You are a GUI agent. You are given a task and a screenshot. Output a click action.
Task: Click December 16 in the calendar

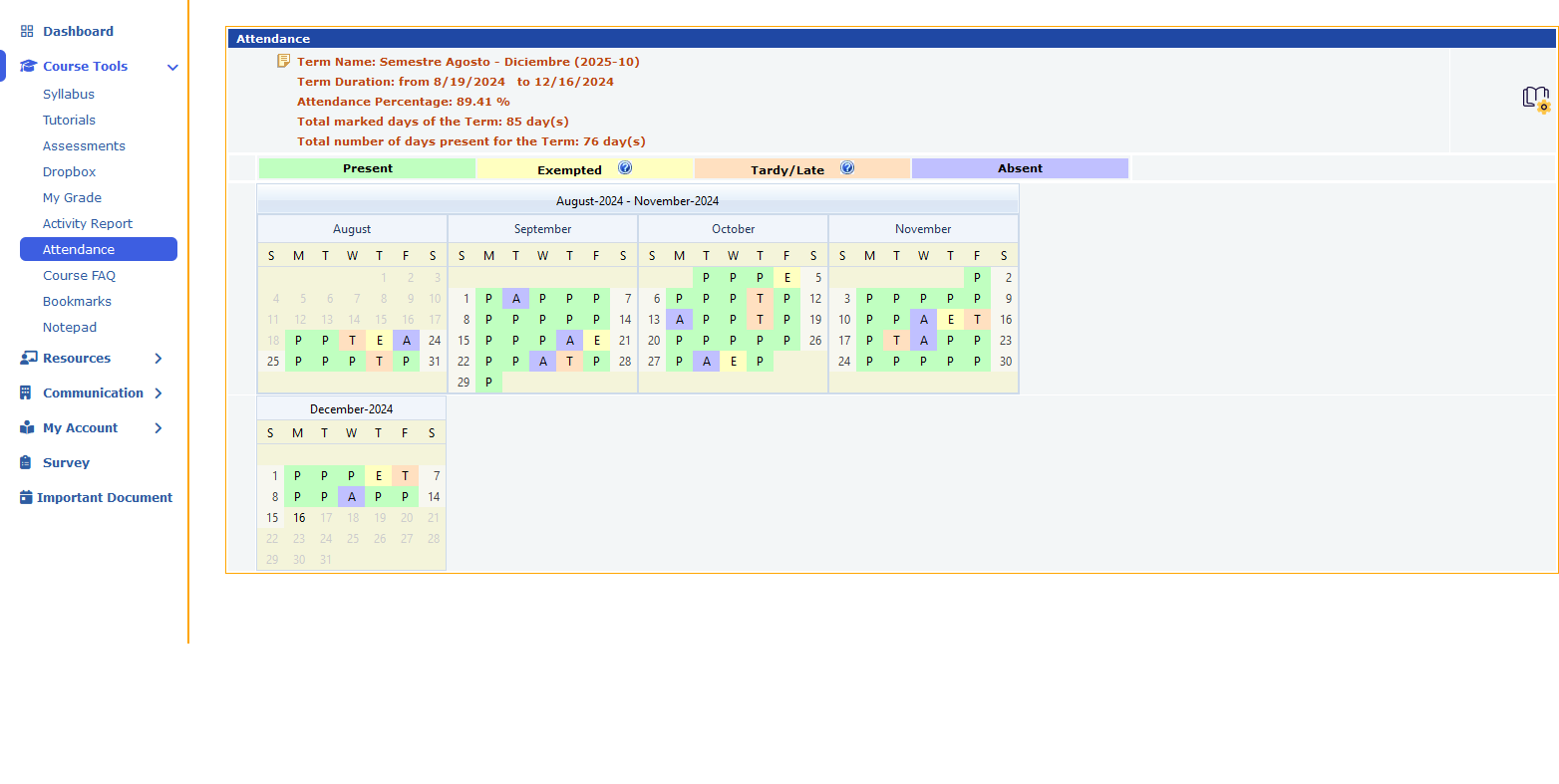[299, 518]
